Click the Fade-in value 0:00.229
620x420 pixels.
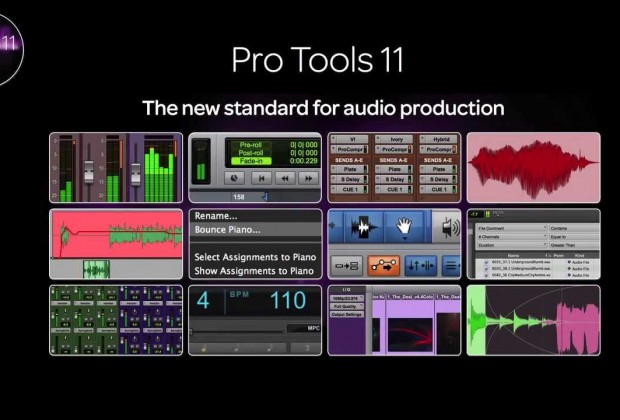(x=304, y=161)
